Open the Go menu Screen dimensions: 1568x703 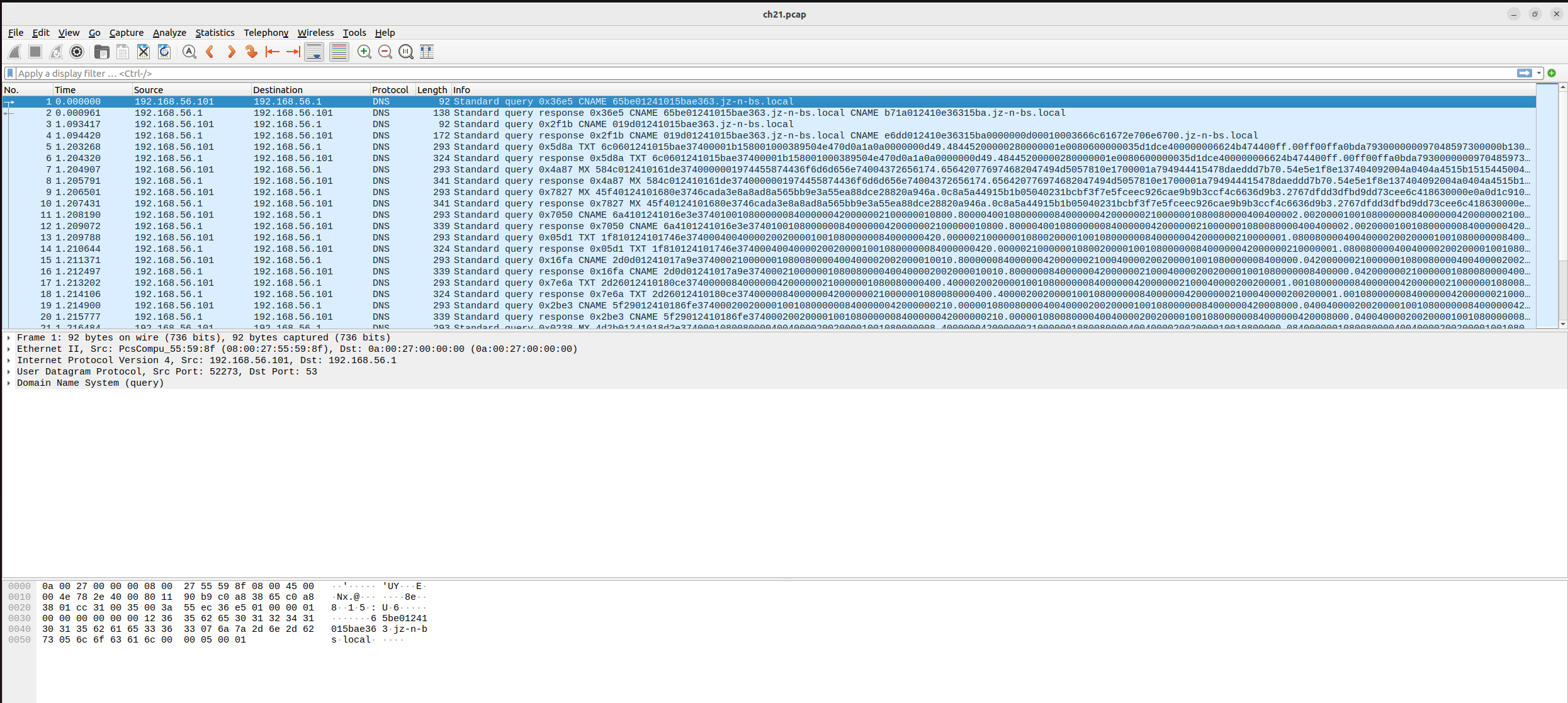(94, 33)
